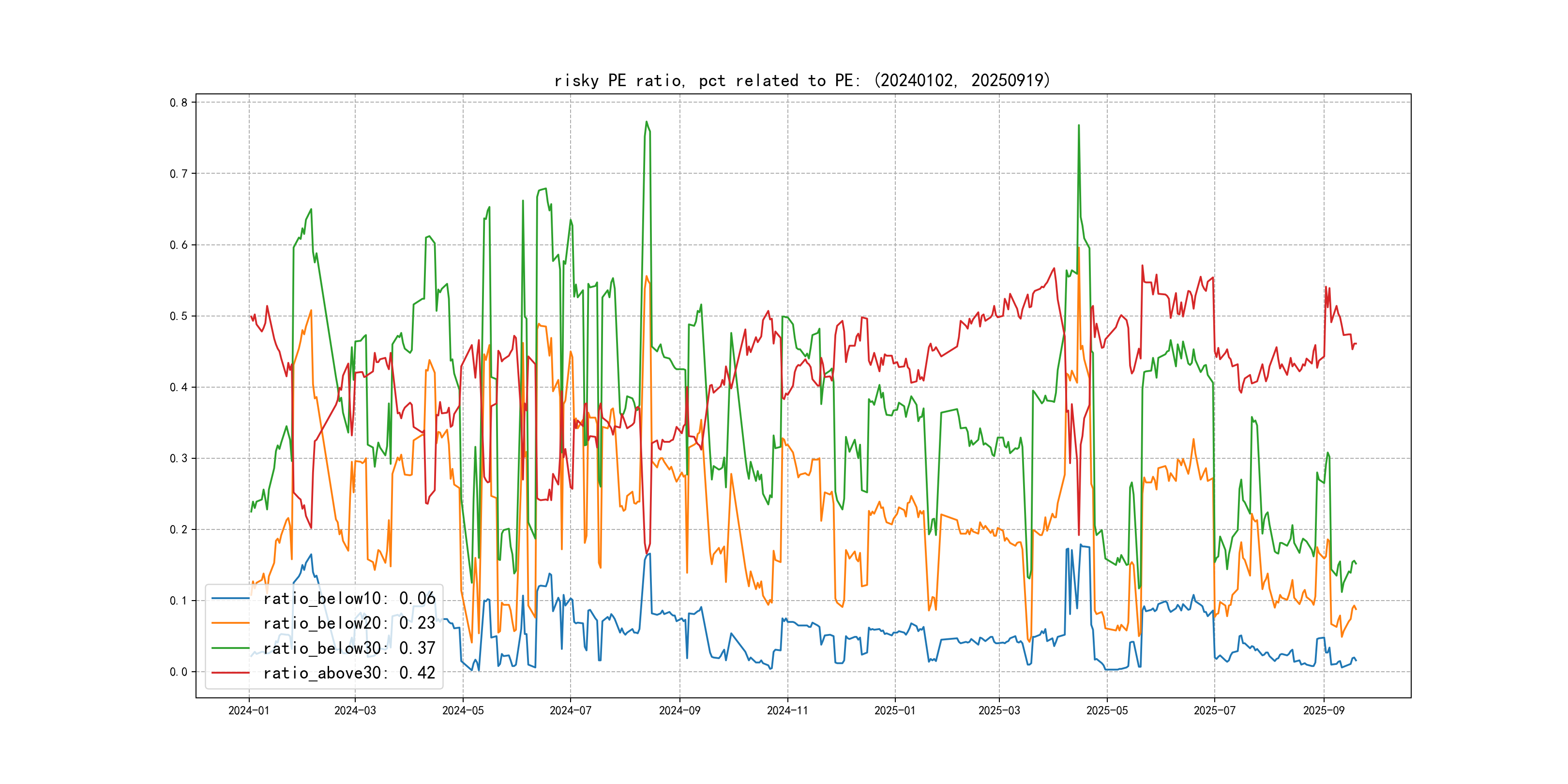The width and height of the screenshot is (1568, 784).
Task: Click the red ratio_above30 legend line
Action: [x=230, y=673]
